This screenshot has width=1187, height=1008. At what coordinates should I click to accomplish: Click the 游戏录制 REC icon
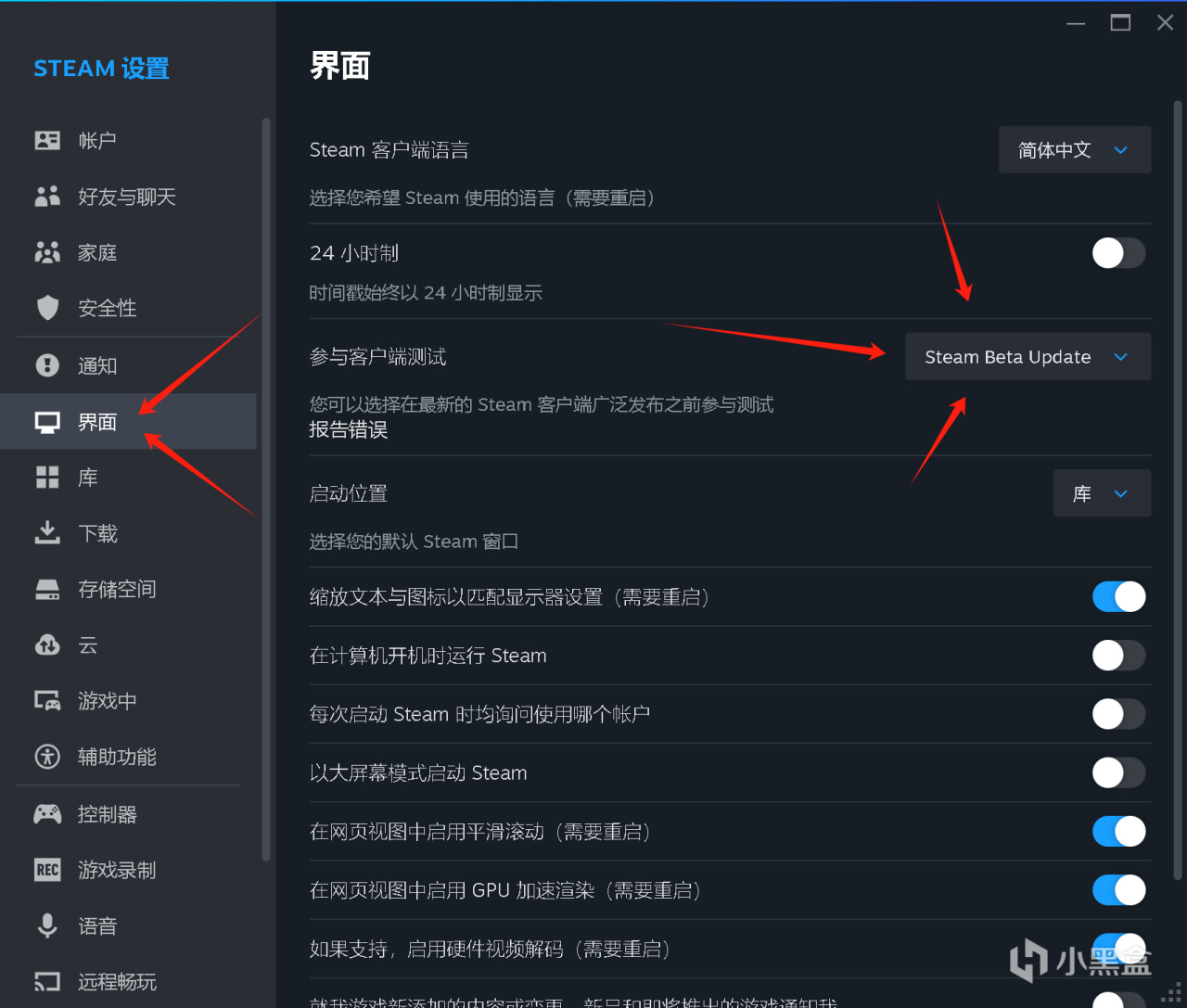click(x=47, y=870)
